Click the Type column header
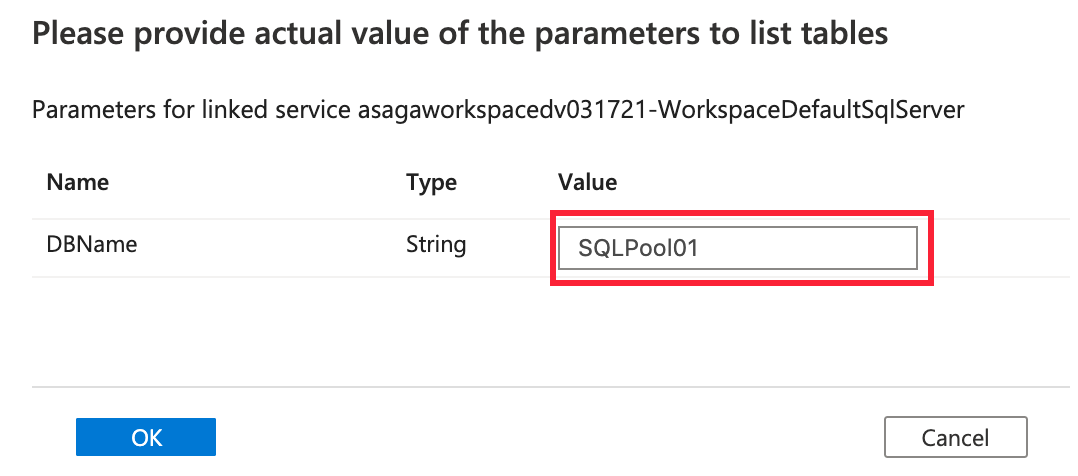Viewport: 1078px width, 476px height. 431,182
